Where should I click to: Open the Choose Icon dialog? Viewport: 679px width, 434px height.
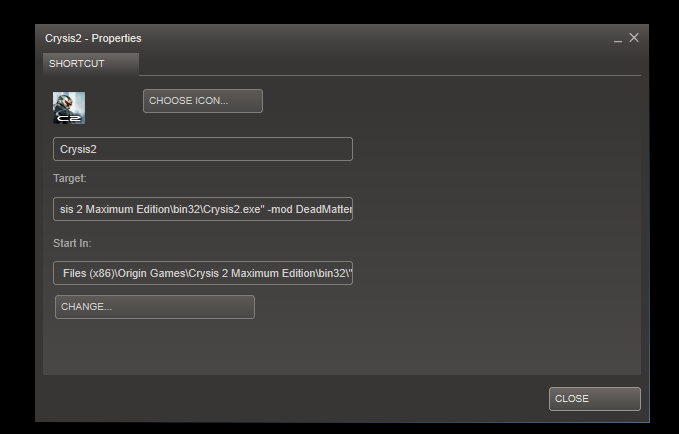point(203,101)
